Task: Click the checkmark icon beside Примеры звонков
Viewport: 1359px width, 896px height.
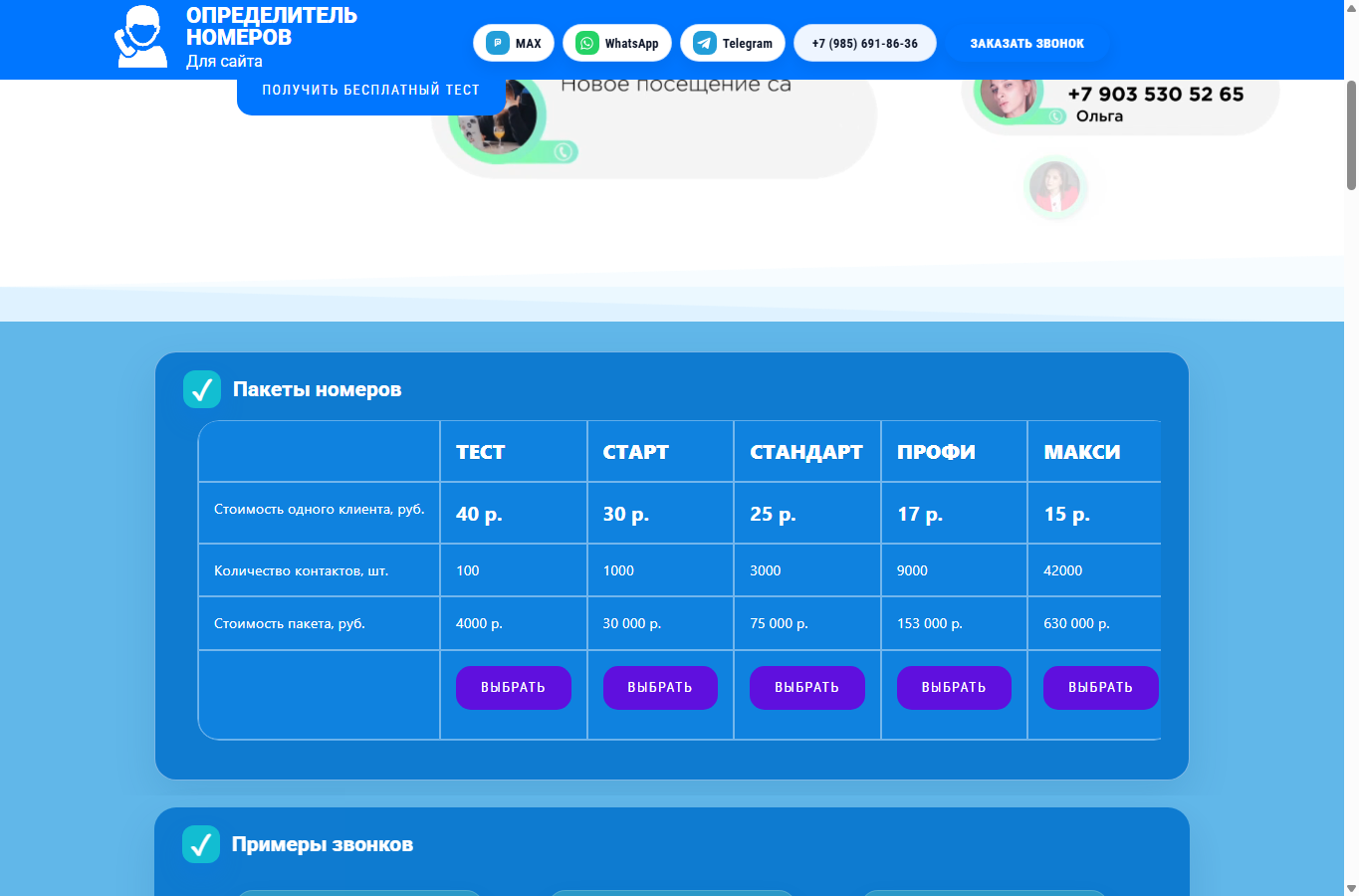Action: tap(201, 844)
